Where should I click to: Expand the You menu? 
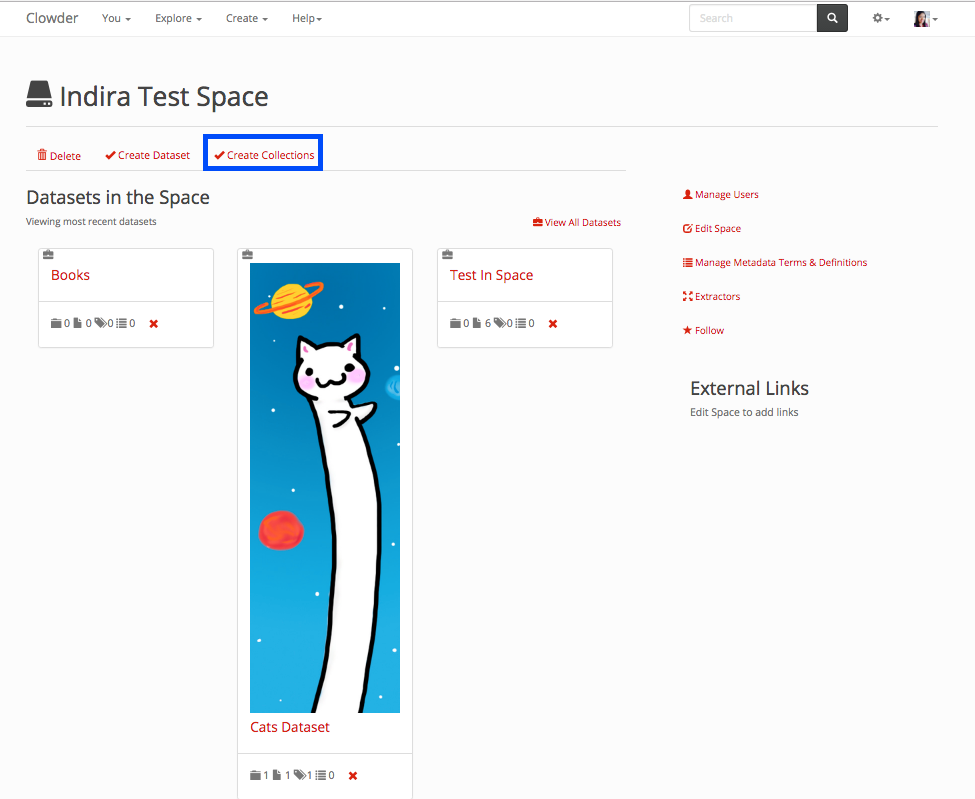116,18
